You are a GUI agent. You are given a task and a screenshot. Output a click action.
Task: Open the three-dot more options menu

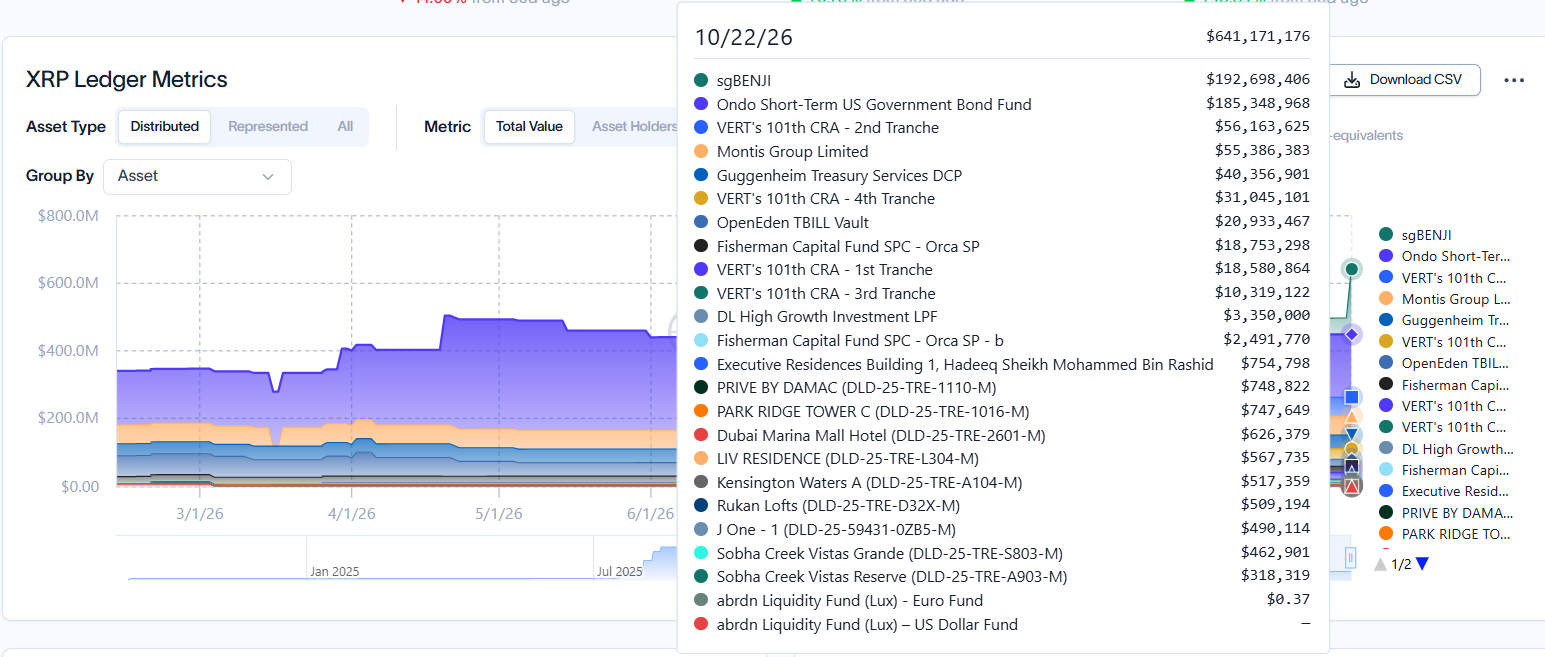[x=1514, y=80]
